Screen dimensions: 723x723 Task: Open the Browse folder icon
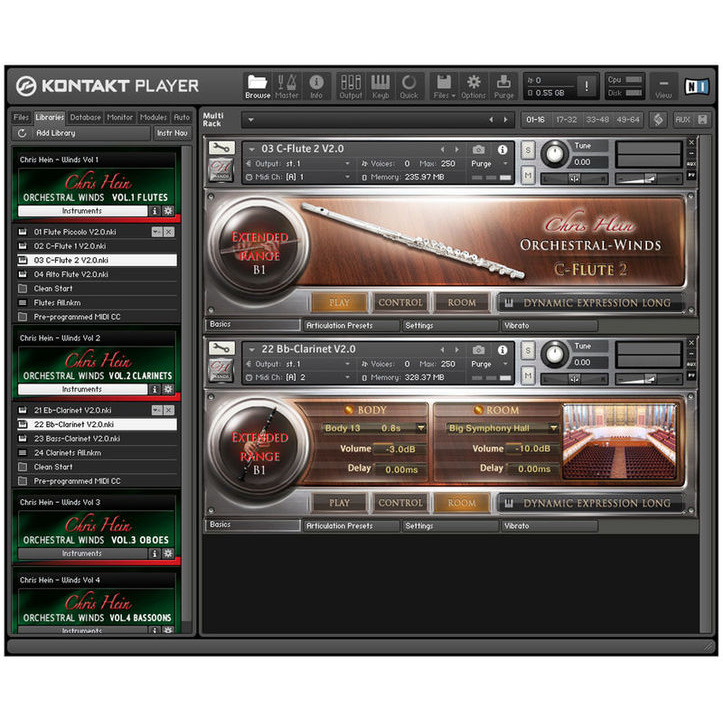[x=257, y=86]
